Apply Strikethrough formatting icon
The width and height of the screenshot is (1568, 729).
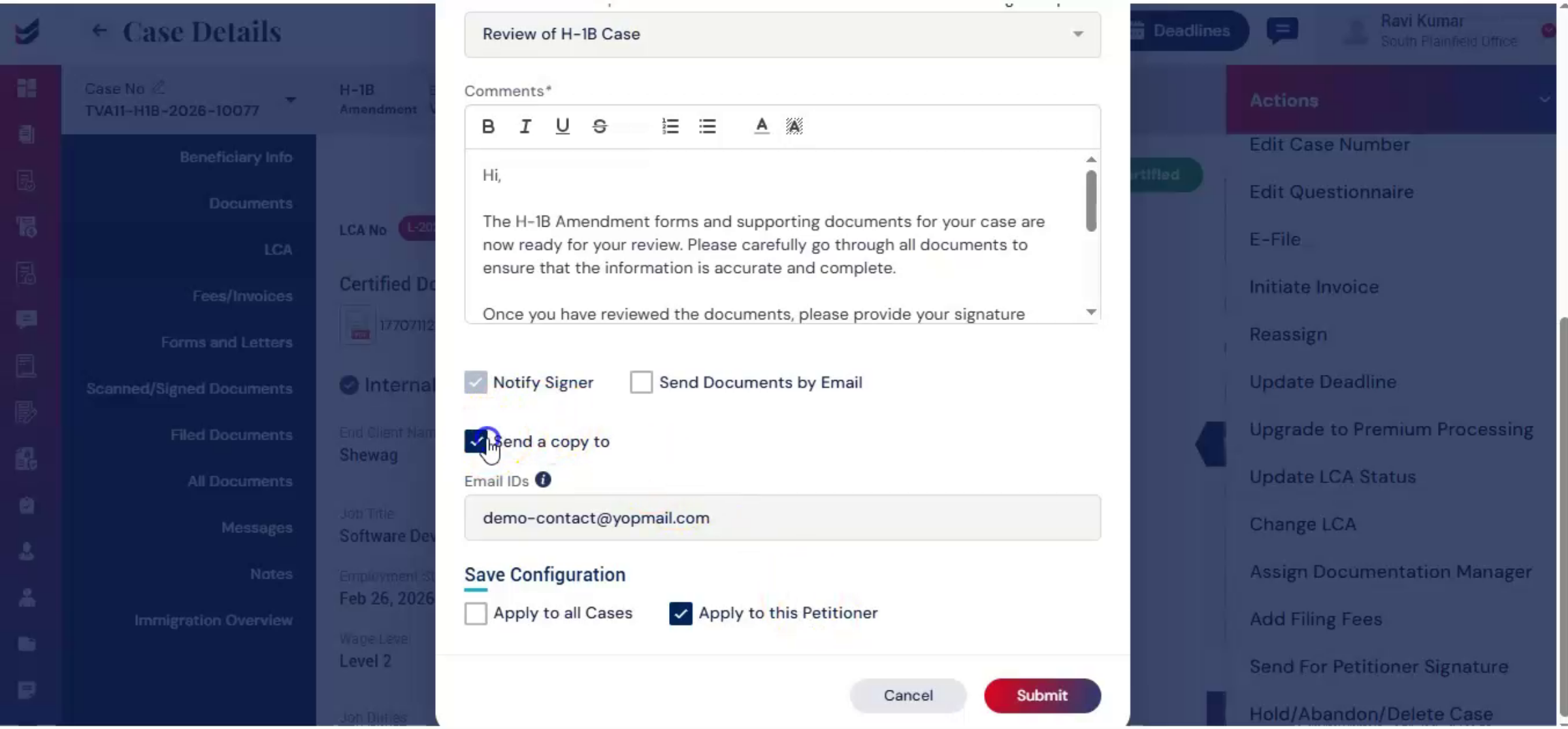(x=600, y=126)
